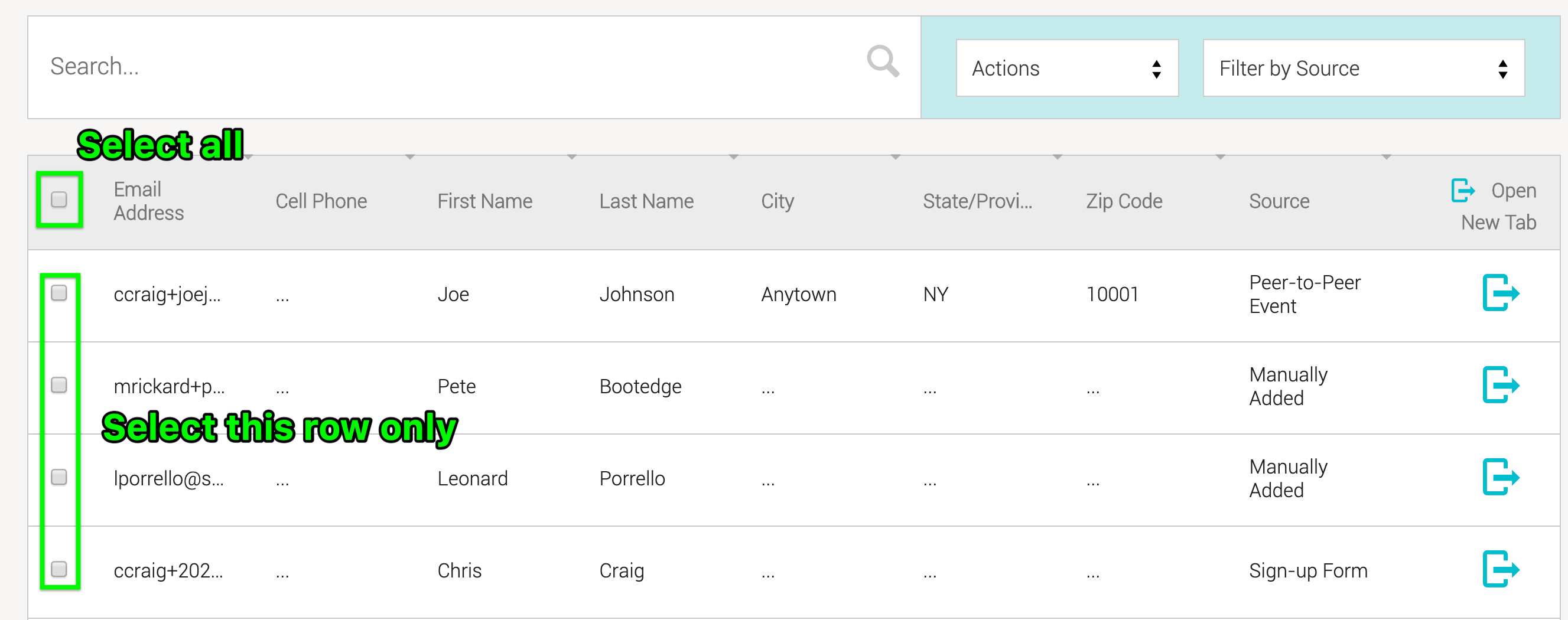Viewport: 1568px width, 620px height.
Task: Click source cell Peer-to-Peer Event
Action: coord(1305,295)
